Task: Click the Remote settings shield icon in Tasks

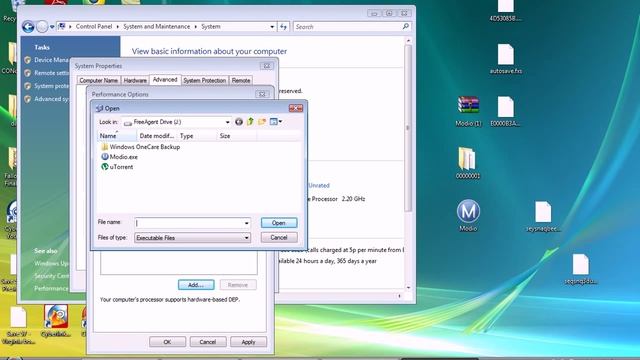Action: tap(27, 73)
